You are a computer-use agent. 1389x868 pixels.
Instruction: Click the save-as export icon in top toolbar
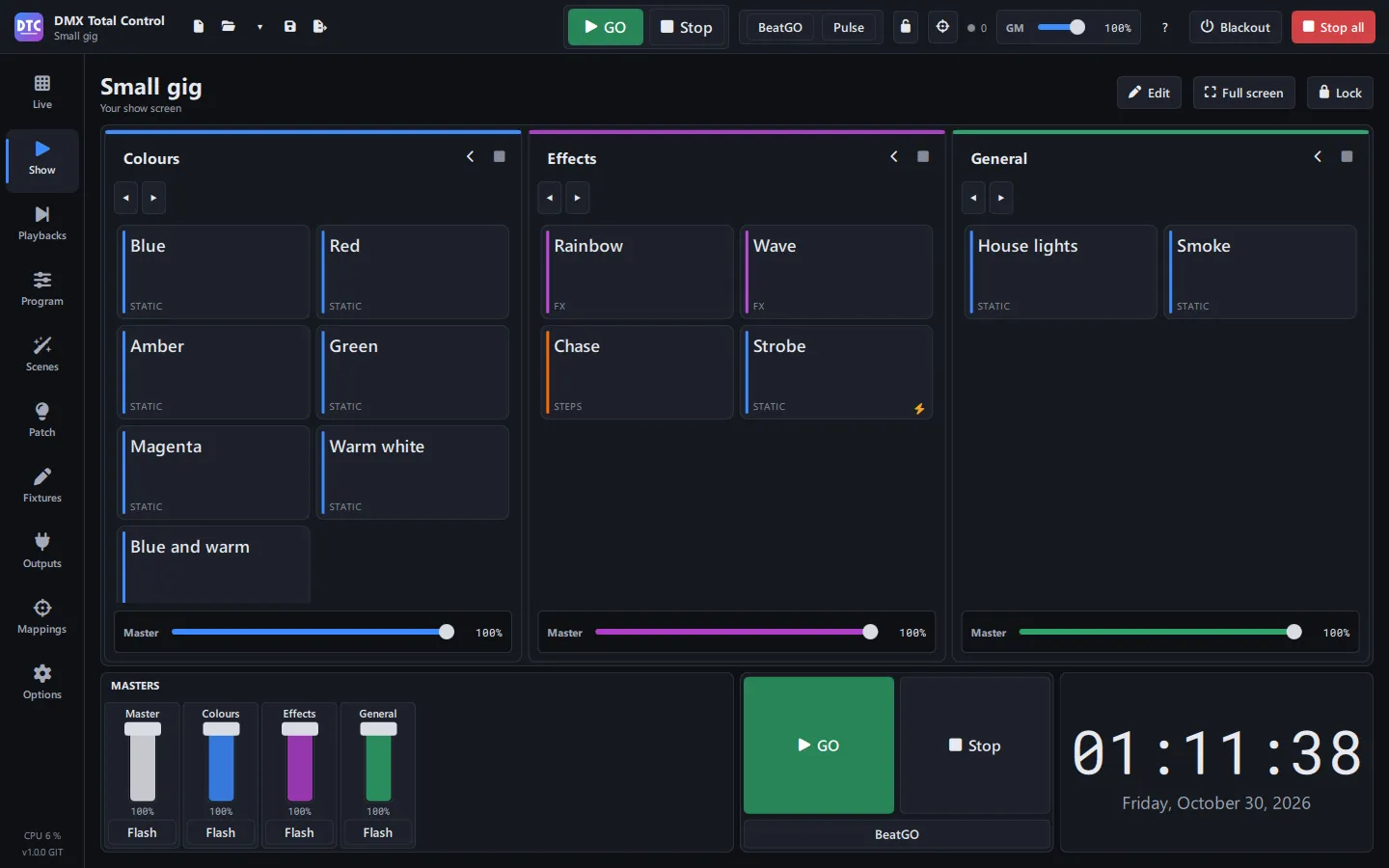click(320, 27)
